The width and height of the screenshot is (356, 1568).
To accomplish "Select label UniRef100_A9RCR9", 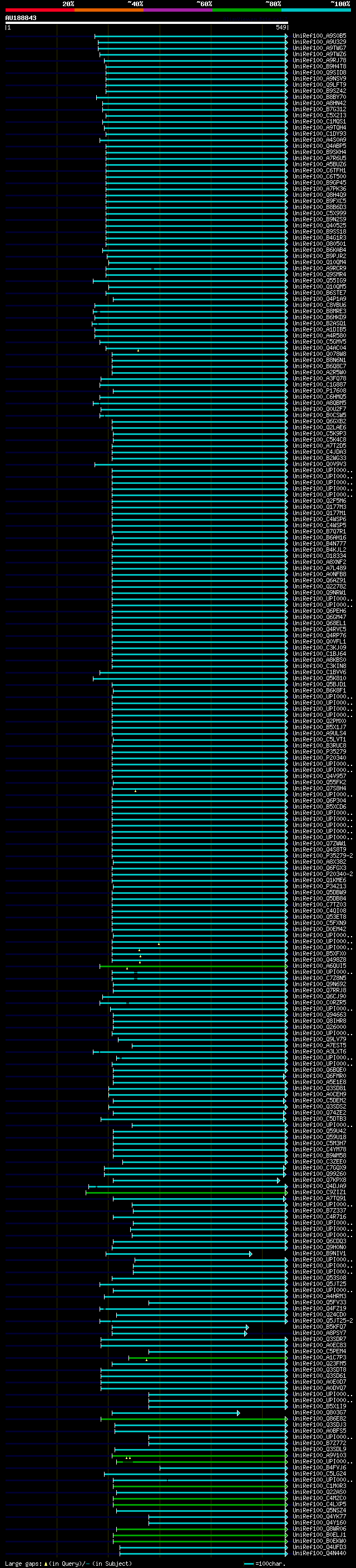I will pos(319,269).
